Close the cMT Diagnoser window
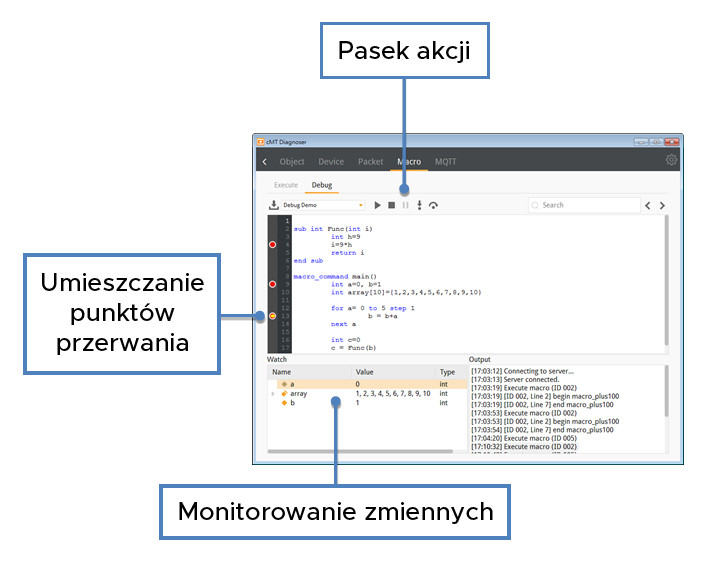 coord(672,142)
